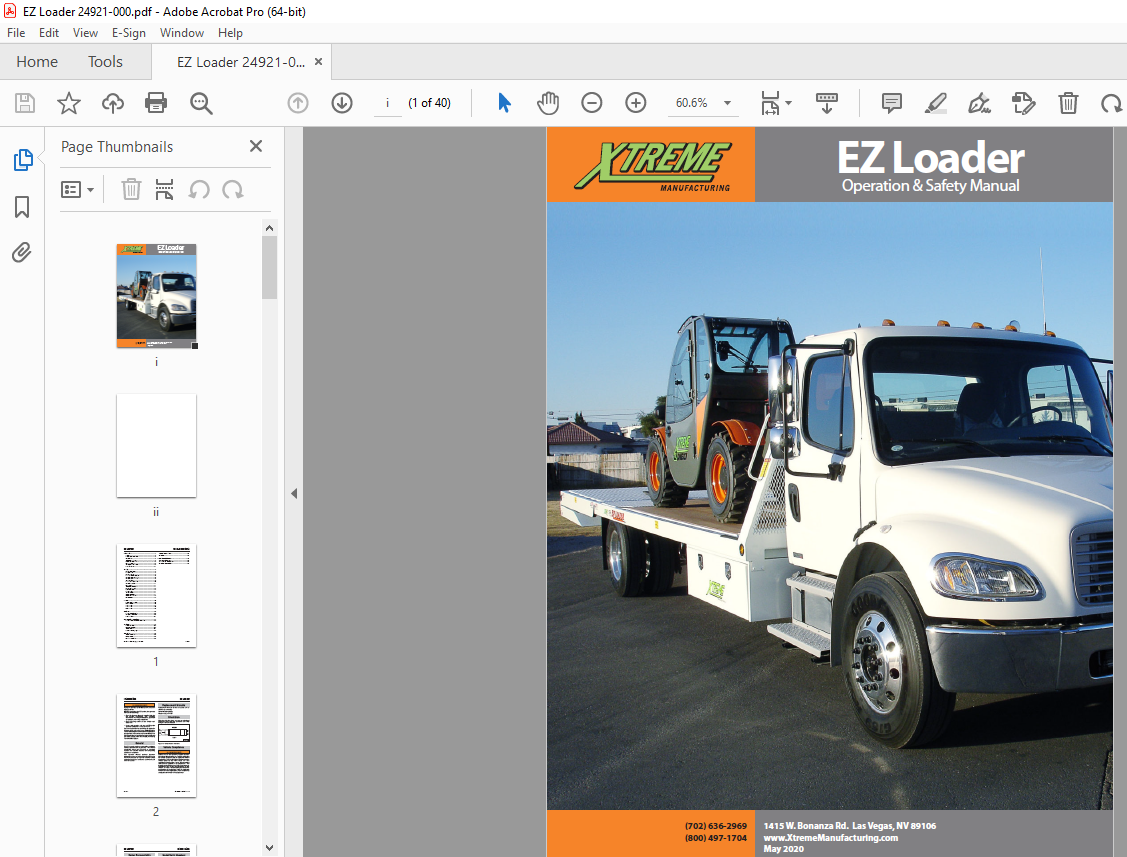Select the blank page thumbnail ii
The image size is (1127, 857).
point(157,445)
